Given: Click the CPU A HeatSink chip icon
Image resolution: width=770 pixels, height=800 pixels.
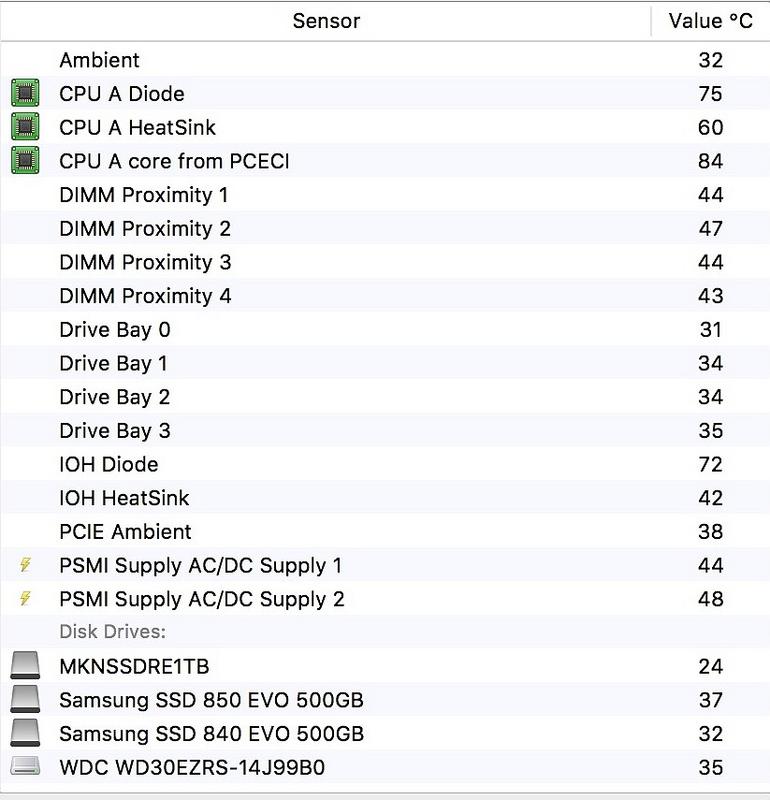Looking at the screenshot, I should pyautogui.click(x=25, y=127).
